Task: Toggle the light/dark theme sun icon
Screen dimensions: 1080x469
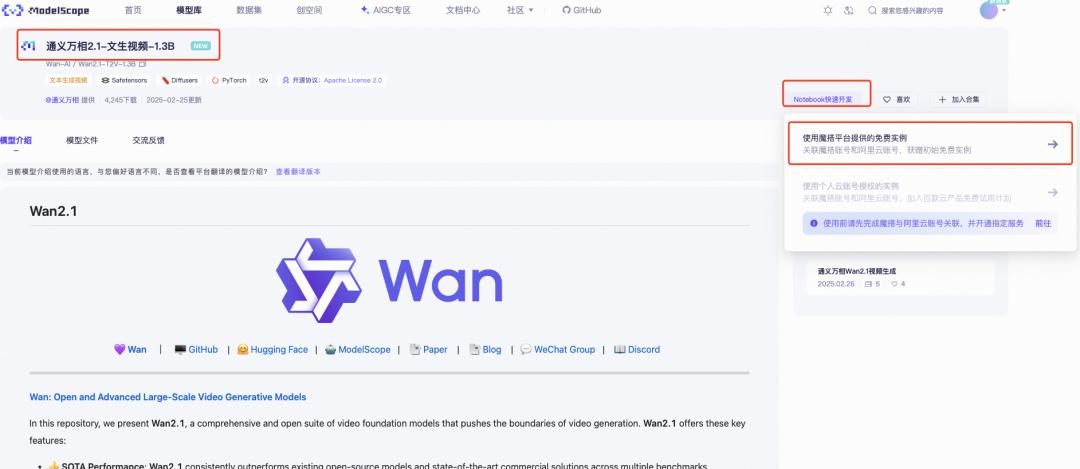Action: pyautogui.click(x=828, y=10)
